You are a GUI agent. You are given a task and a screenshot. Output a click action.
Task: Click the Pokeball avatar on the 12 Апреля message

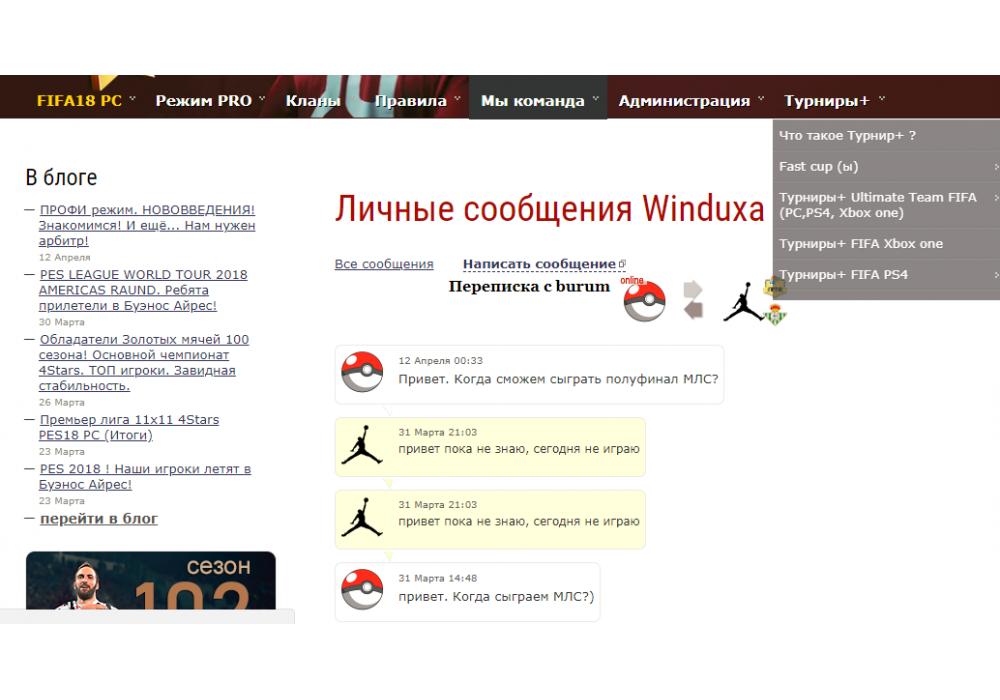[x=362, y=373]
